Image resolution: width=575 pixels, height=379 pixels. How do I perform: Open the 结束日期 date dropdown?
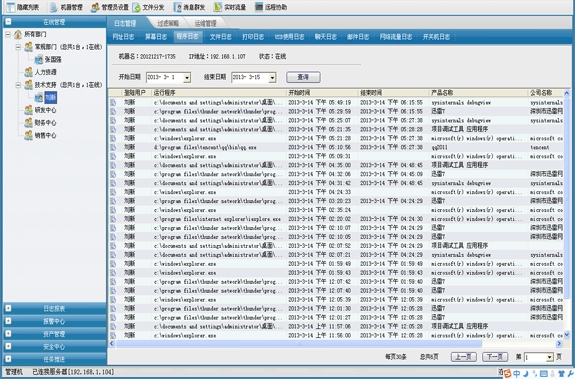(x=272, y=77)
